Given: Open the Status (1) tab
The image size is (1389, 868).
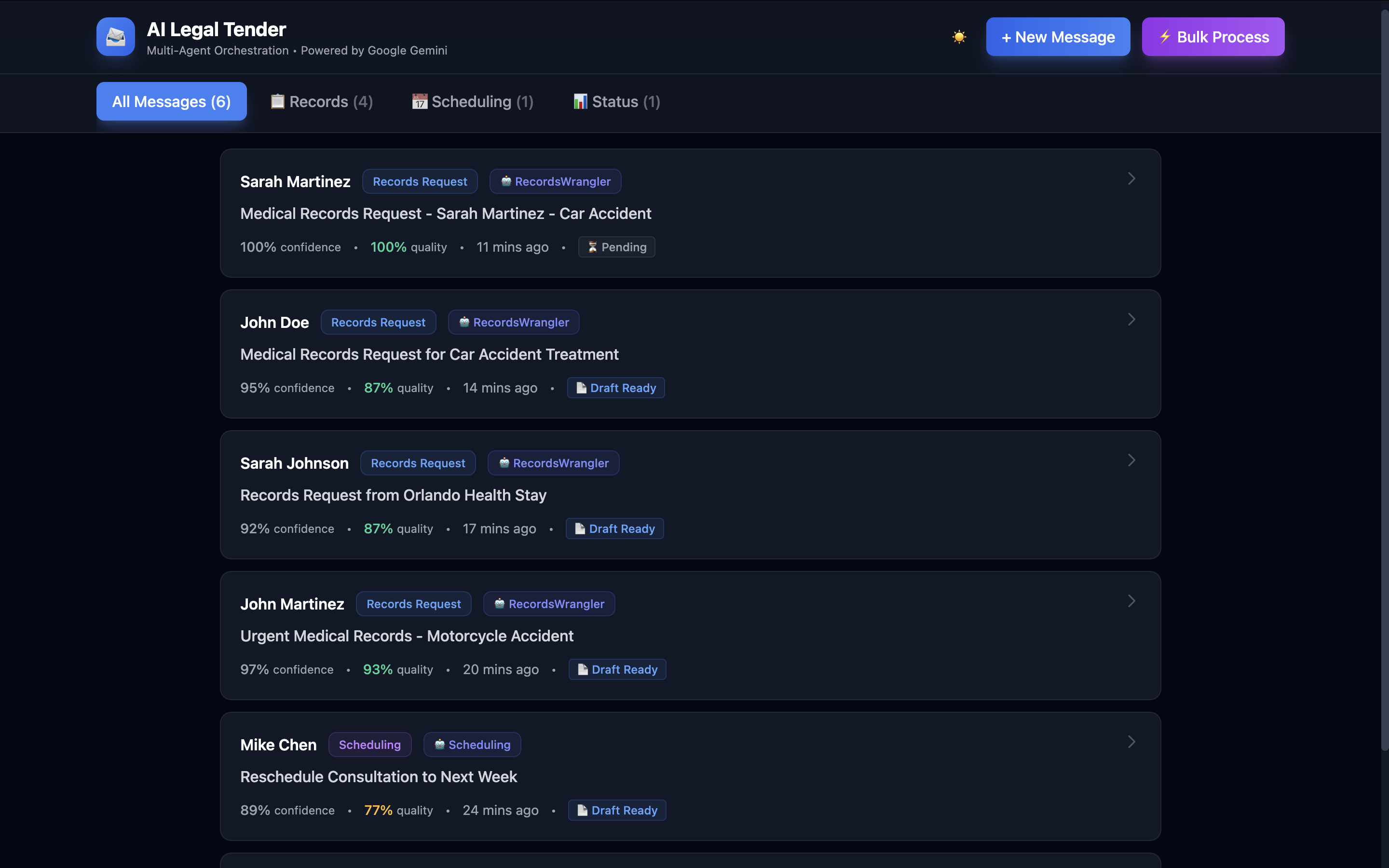Looking at the screenshot, I should click(x=617, y=102).
